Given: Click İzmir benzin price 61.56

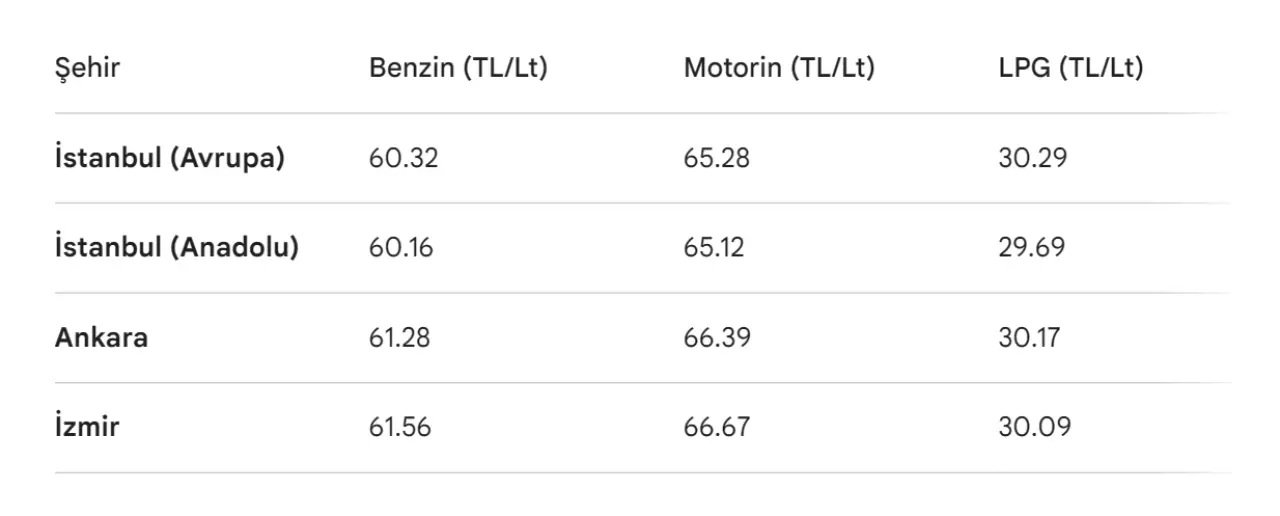Looking at the screenshot, I should [400, 428].
